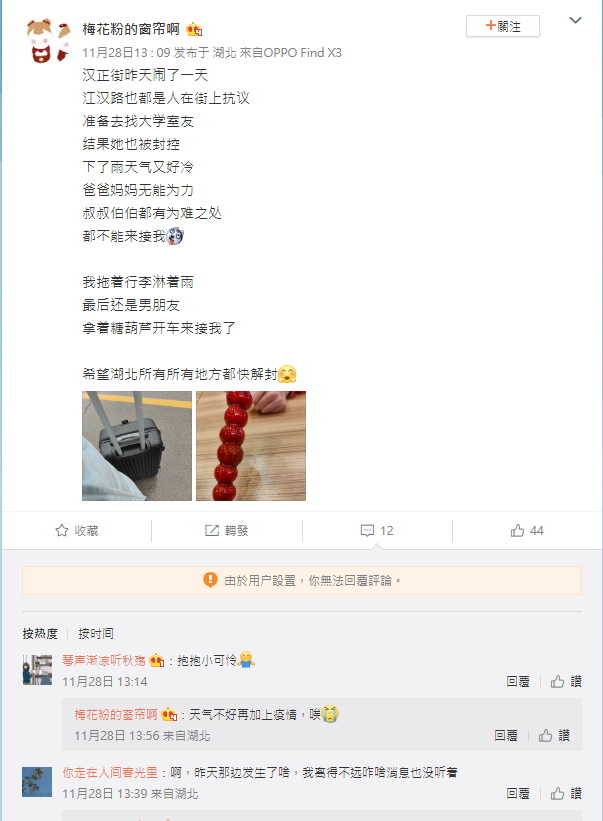Click the 轉發 repost icon

pos(211,530)
